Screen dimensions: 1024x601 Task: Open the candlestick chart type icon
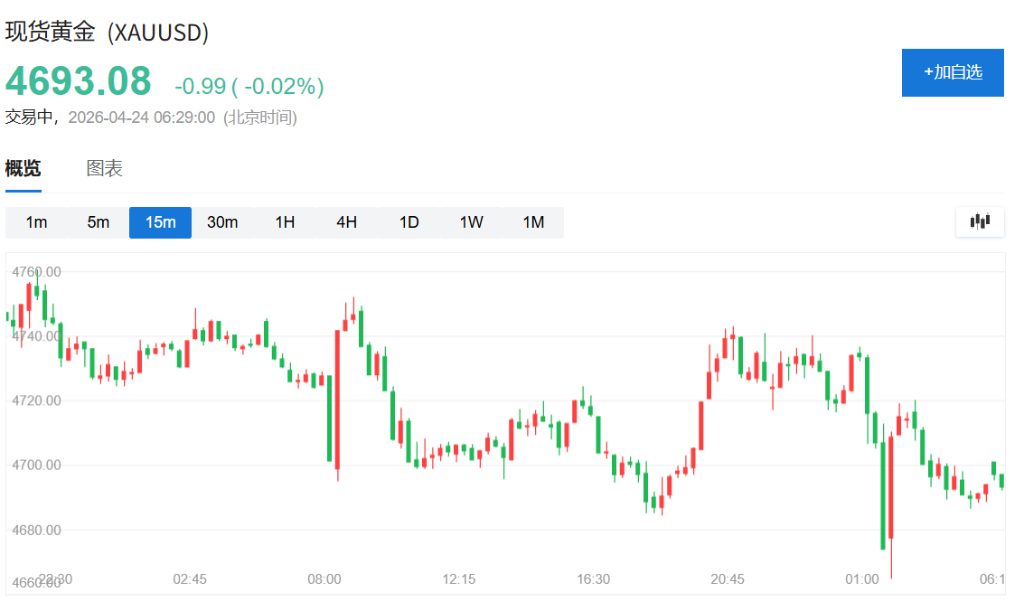(979, 222)
